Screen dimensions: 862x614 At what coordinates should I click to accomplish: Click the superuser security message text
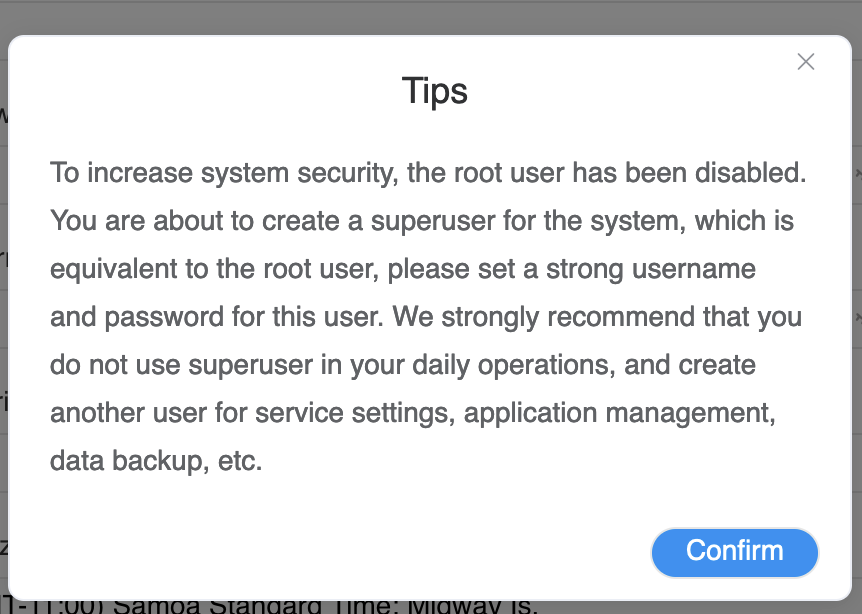(428, 317)
